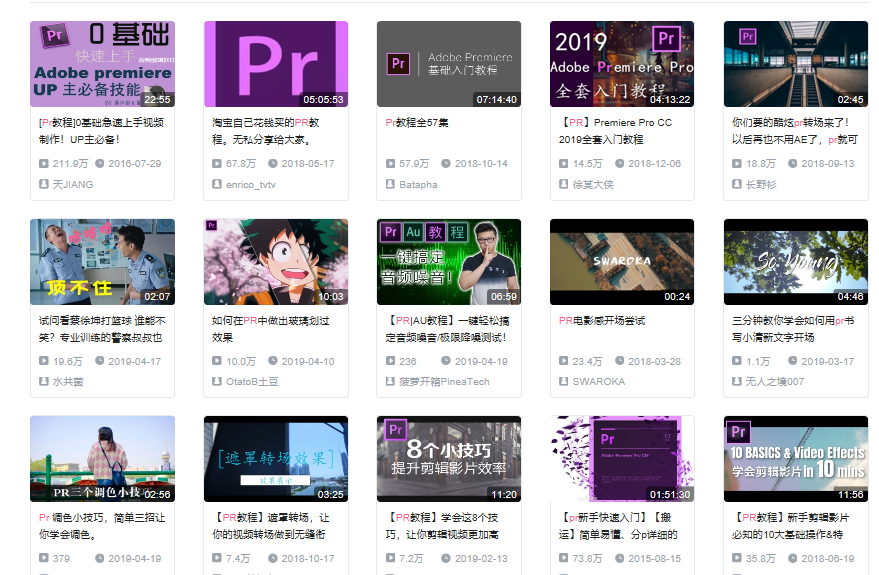879x575 pixels.
Task: Click the clock icon beside 2018-05-17
Action: (x=272, y=164)
